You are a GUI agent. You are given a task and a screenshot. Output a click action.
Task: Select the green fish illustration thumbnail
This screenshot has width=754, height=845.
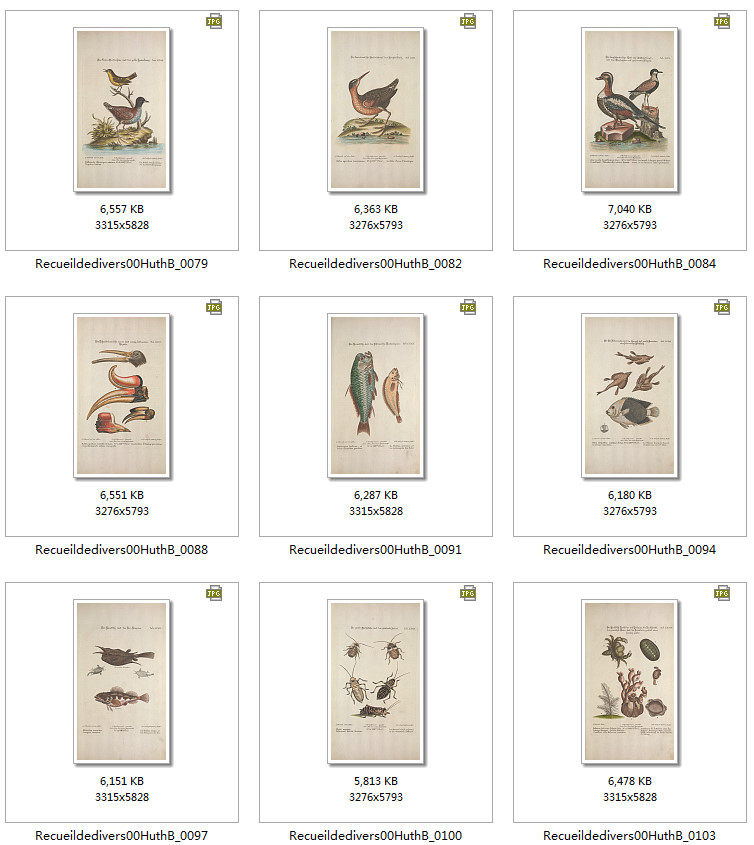coord(376,396)
